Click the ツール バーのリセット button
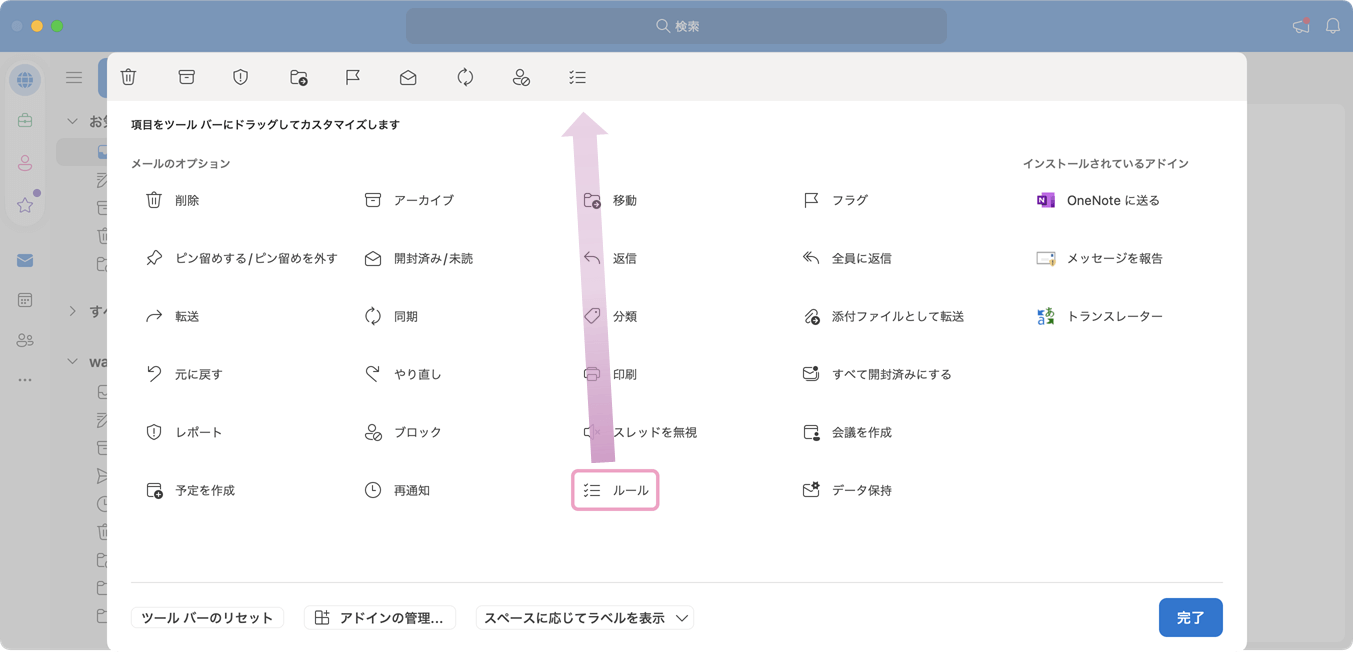This screenshot has width=1353, height=652. pyautogui.click(x=207, y=618)
